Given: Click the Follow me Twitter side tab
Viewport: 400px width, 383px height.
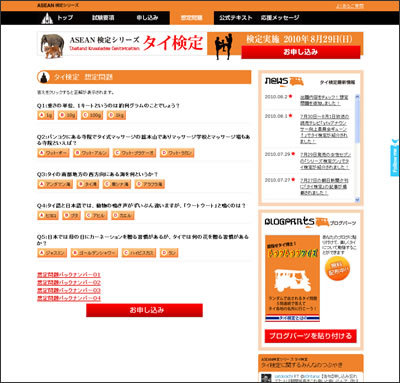Looking at the screenshot, I should [395, 158].
